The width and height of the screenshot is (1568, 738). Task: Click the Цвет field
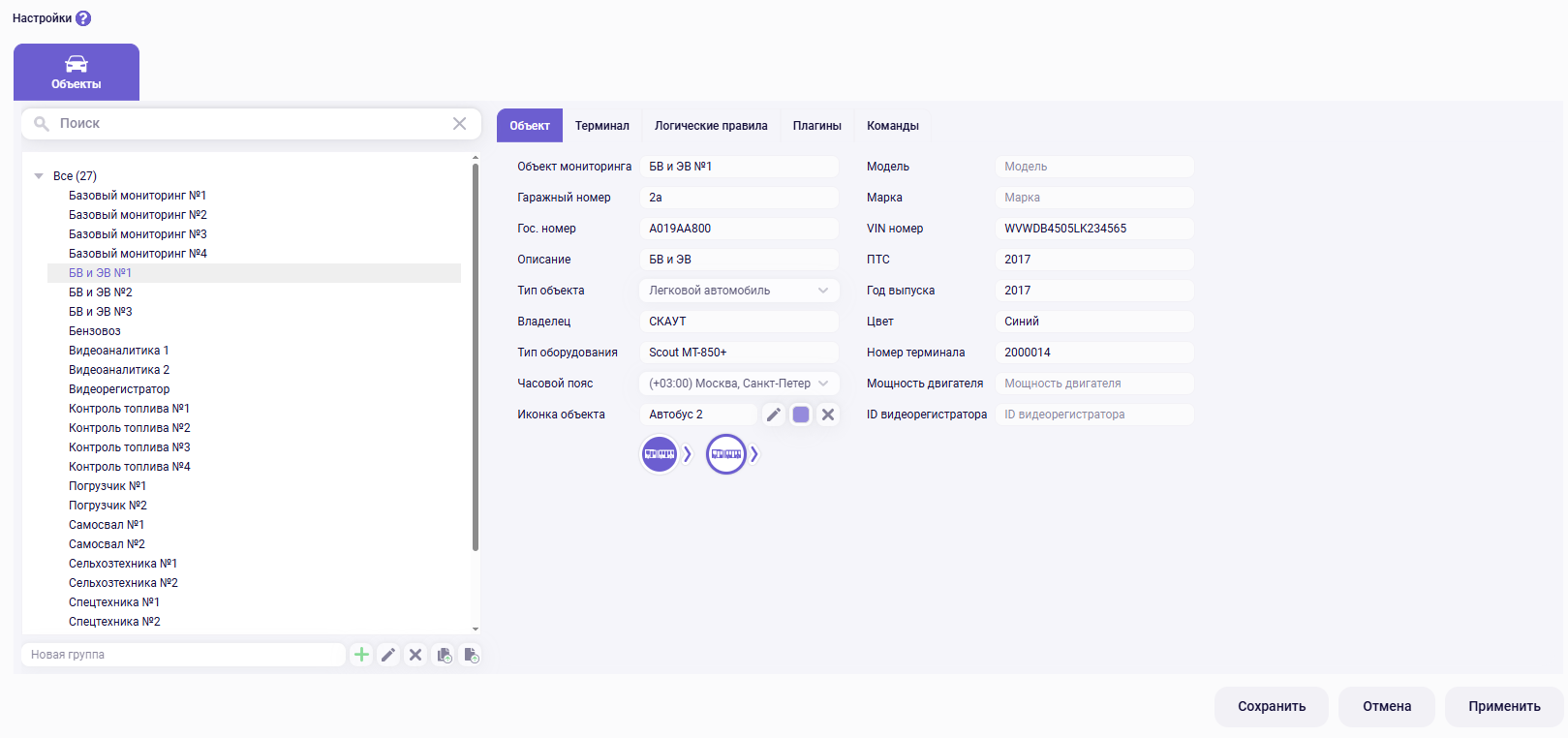[1094, 322]
